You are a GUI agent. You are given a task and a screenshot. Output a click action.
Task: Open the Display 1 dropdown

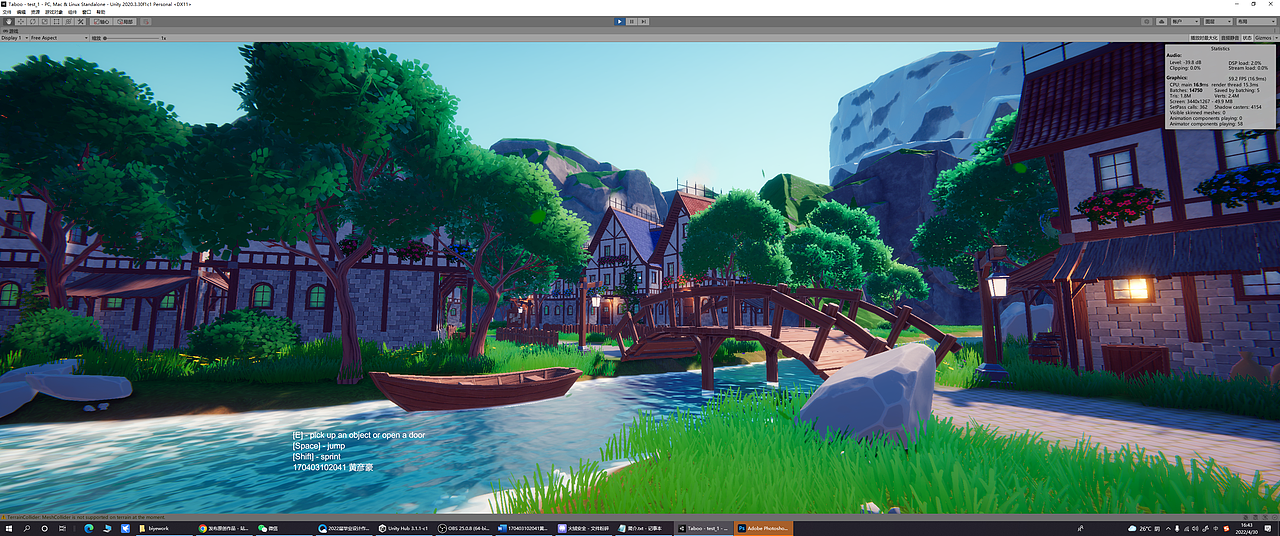click(15, 38)
